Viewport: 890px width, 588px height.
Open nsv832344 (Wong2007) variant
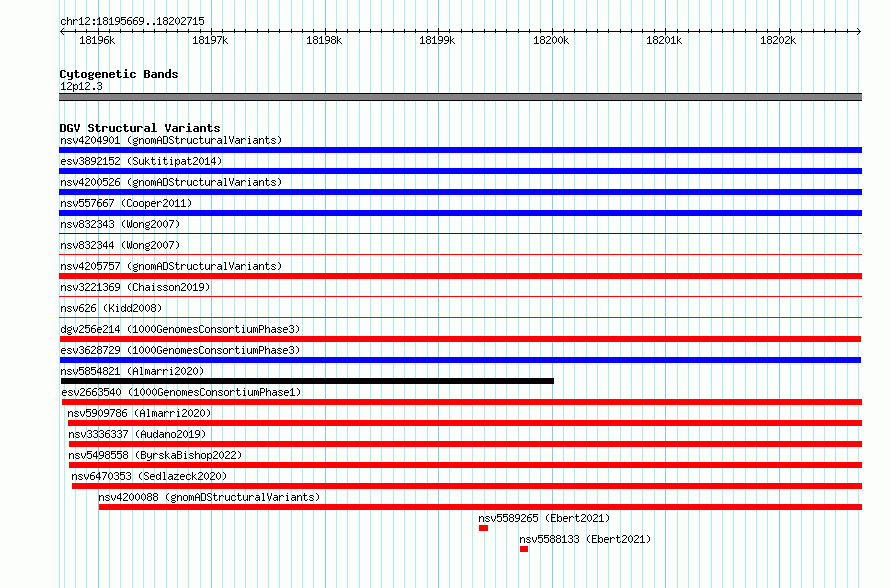click(120, 245)
